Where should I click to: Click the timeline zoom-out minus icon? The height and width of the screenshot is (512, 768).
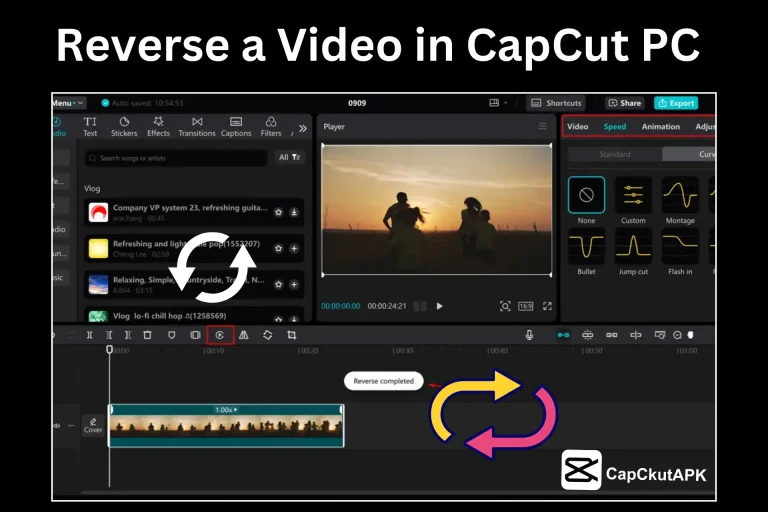click(x=677, y=335)
